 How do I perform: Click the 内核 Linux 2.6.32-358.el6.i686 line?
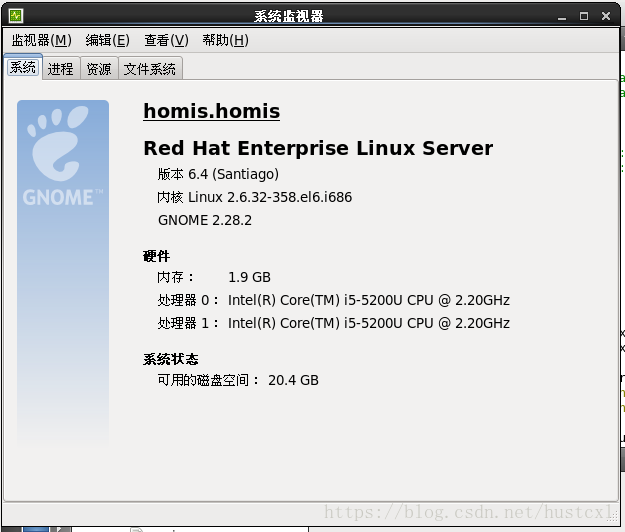[255, 197]
